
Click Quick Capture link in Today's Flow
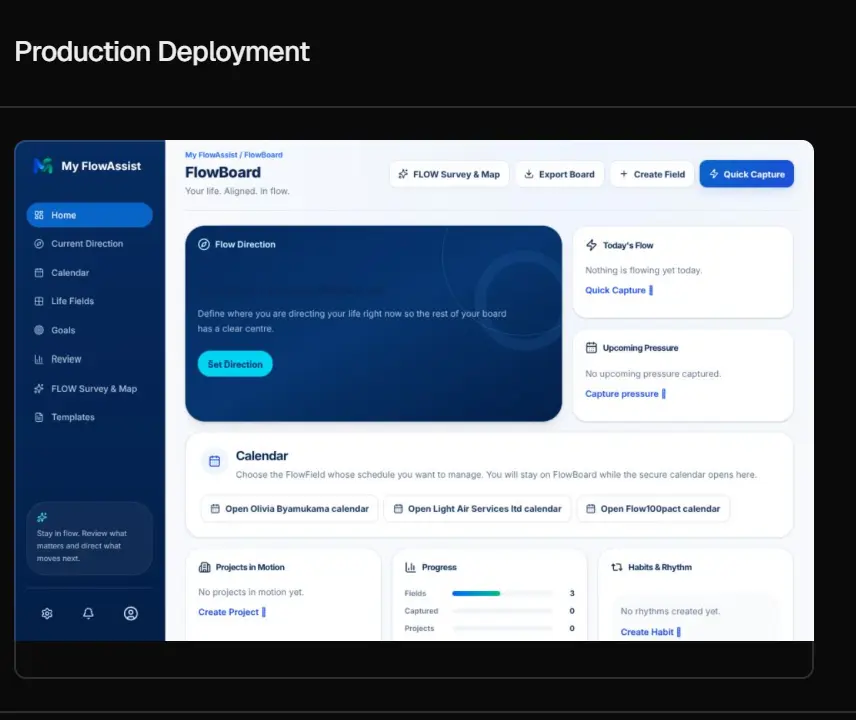point(619,290)
